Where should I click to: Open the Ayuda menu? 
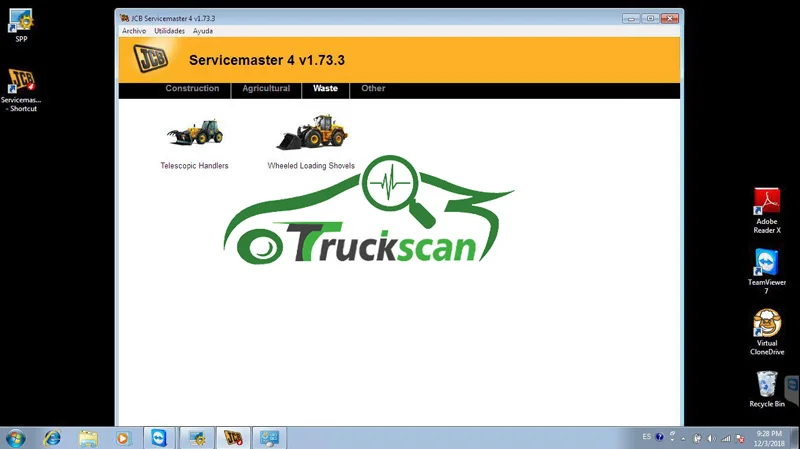tap(203, 31)
